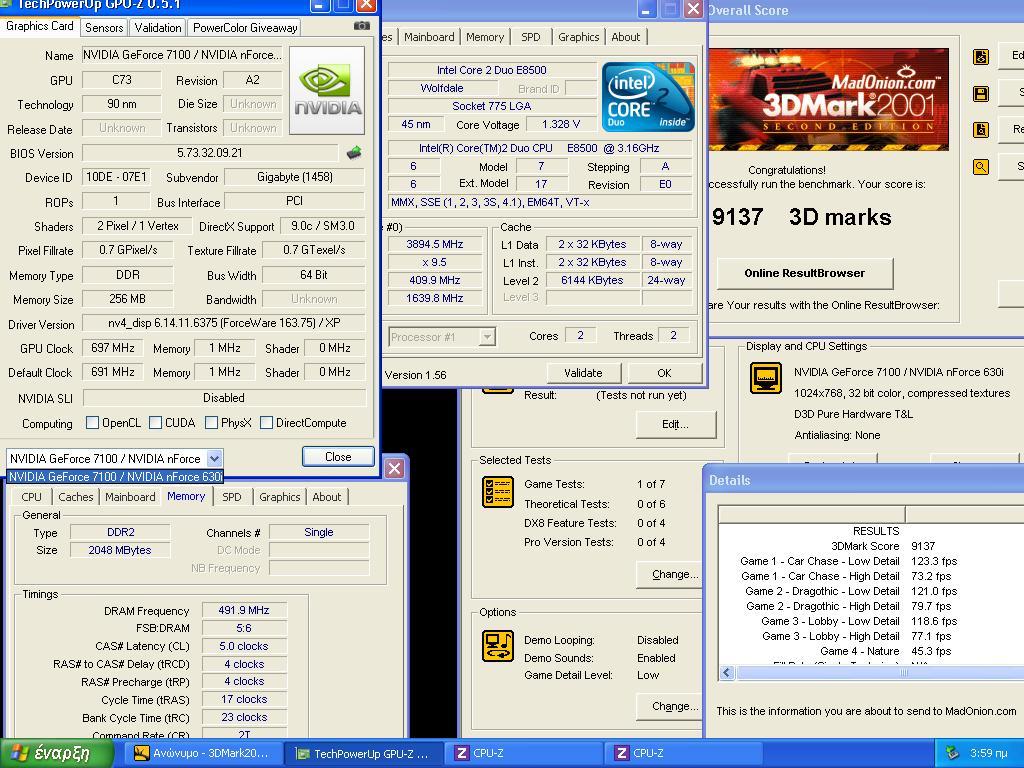Image resolution: width=1024 pixels, height=768 pixels.
Task: Open the CPU tab in lower CPU-Z window
Action: 31,497
